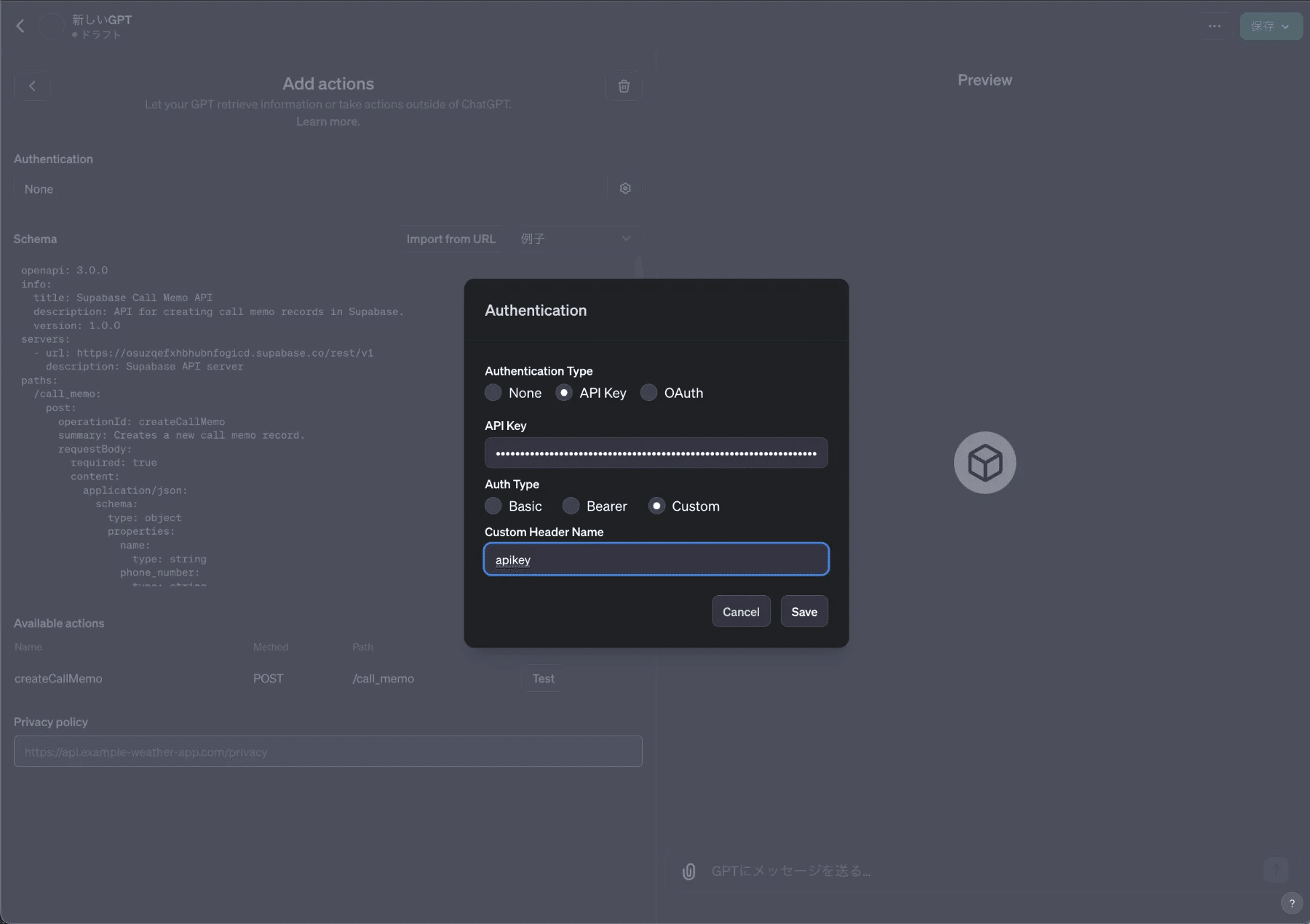Click Import from URL button
This screenshot has height=924, width=1310.
(450, 239)
